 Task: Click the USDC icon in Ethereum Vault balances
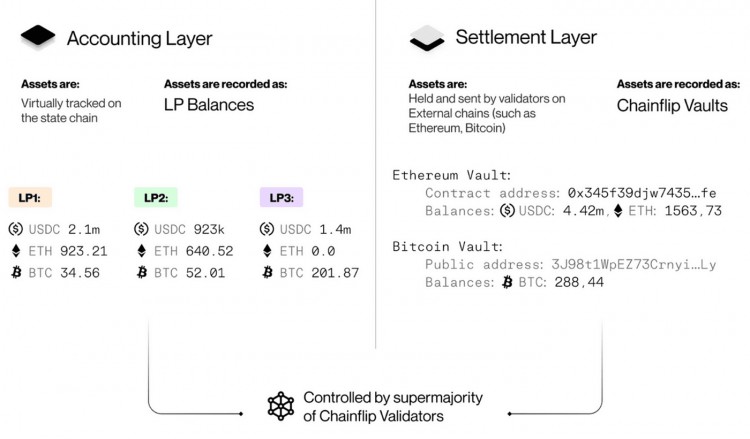(507, 210)
